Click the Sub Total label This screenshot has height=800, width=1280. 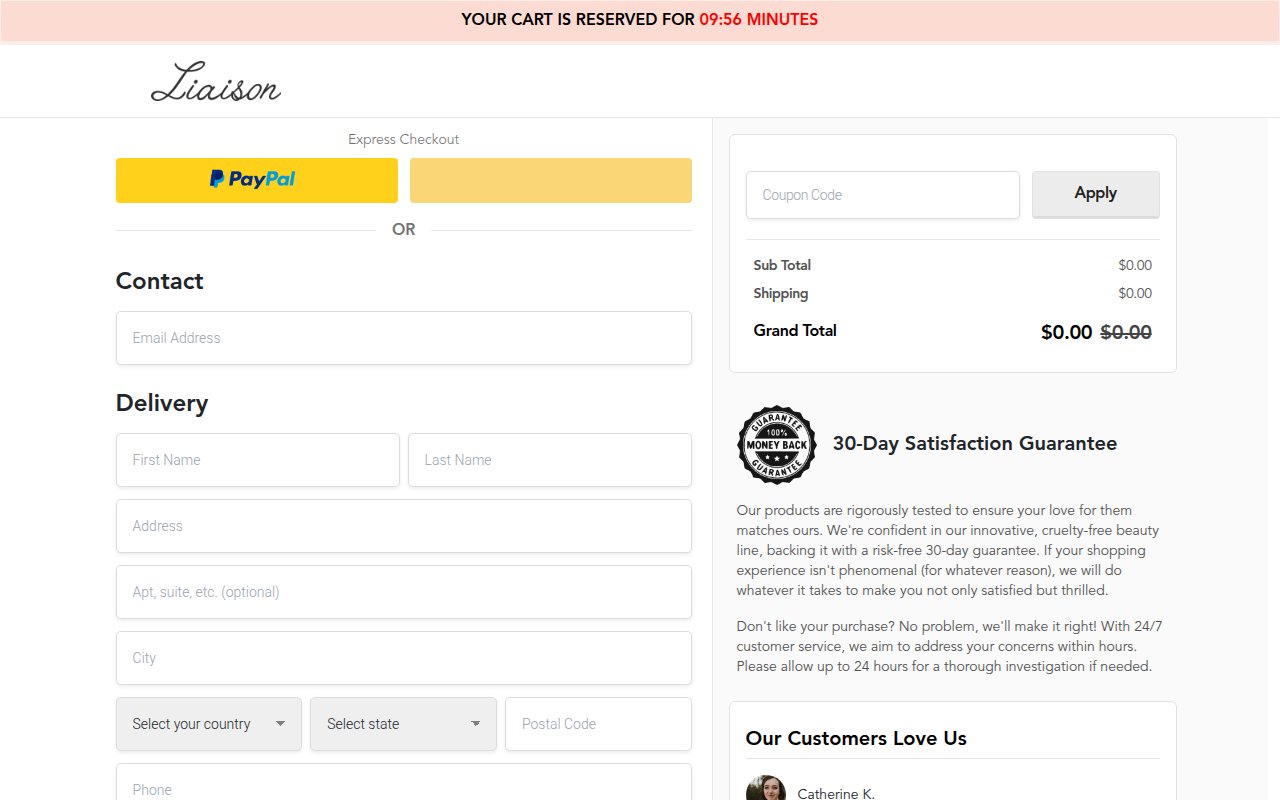(x=782, y=265)
